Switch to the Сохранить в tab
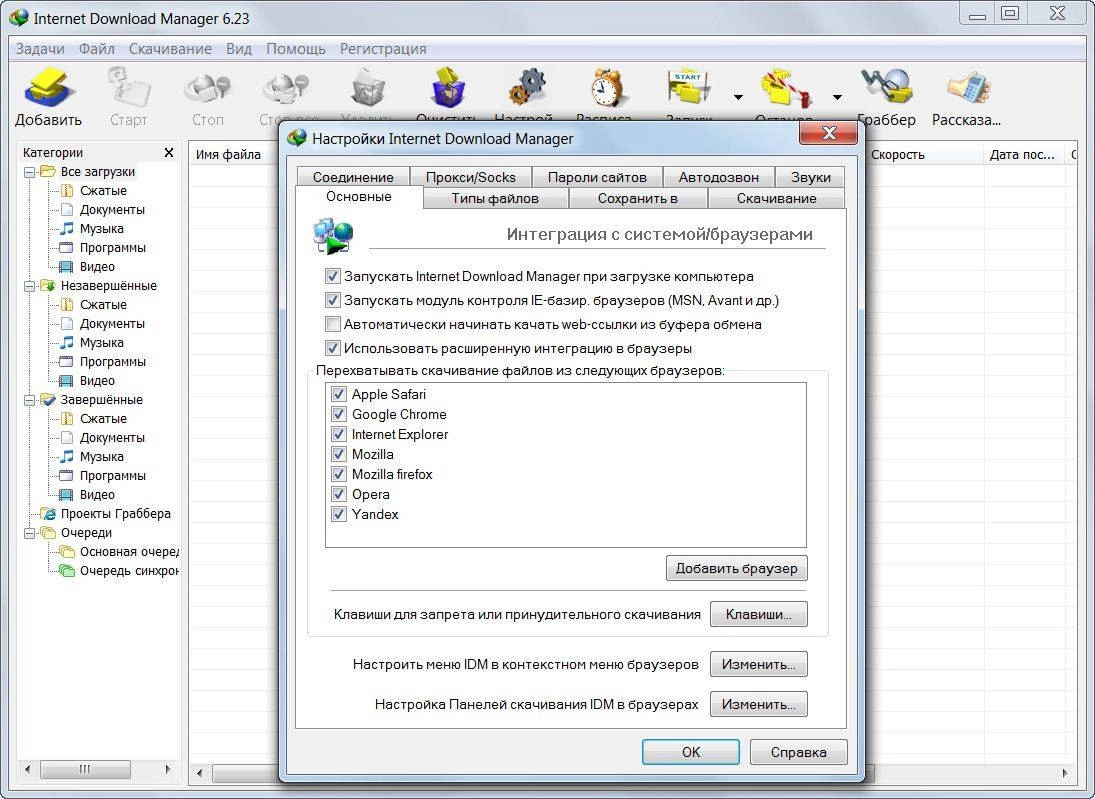This screenshot has height=799, width=1095. coord(638,198)
